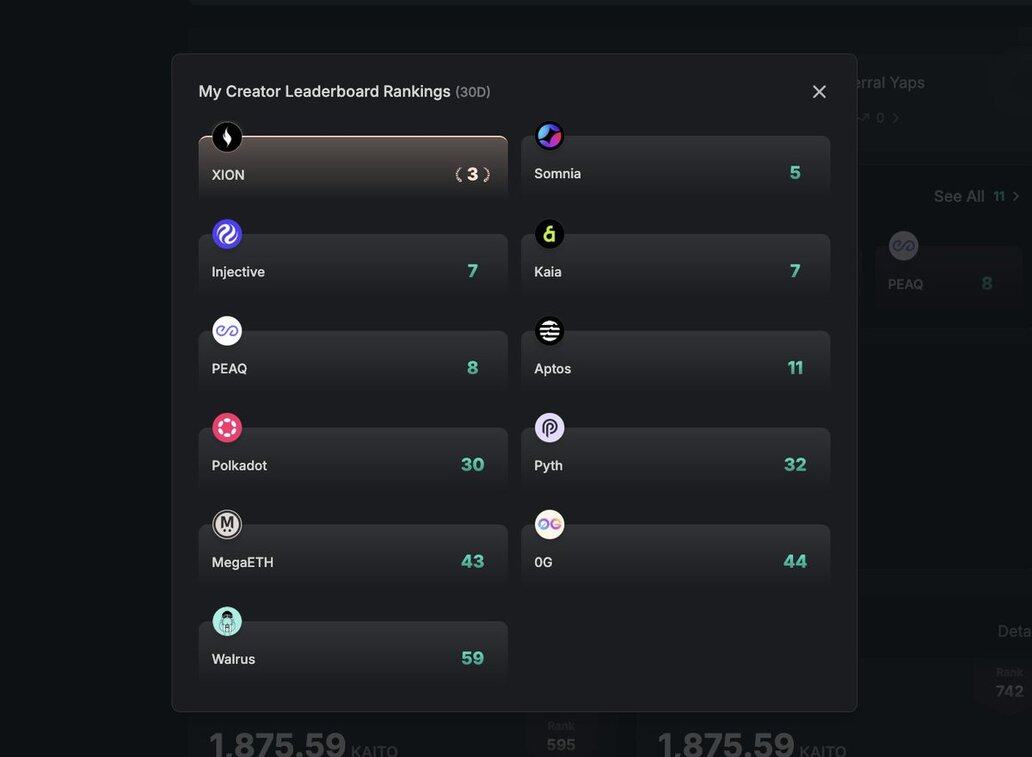
Task: Open the Referral Yaps arrow chevron
Action: [x=895, y=118]
